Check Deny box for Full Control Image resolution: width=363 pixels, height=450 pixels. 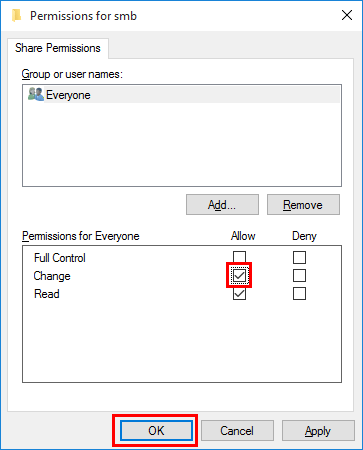(x=299, y=257)
